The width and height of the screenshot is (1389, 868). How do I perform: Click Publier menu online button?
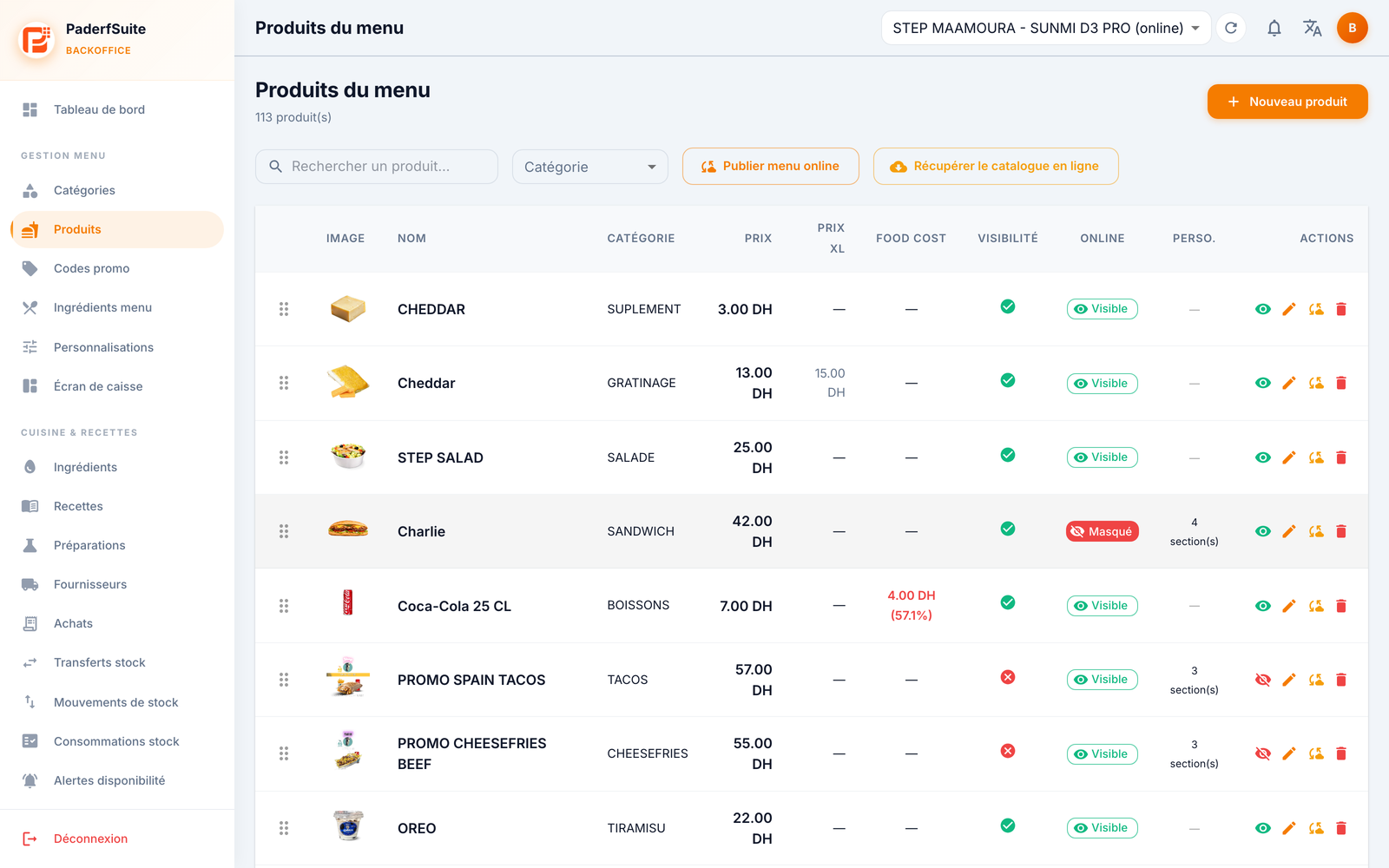[771, 166]
